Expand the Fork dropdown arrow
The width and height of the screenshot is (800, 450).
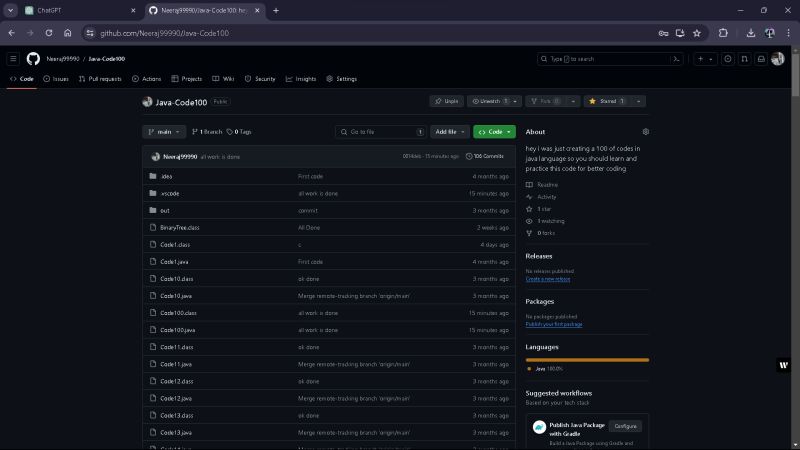tap(573, 101)
